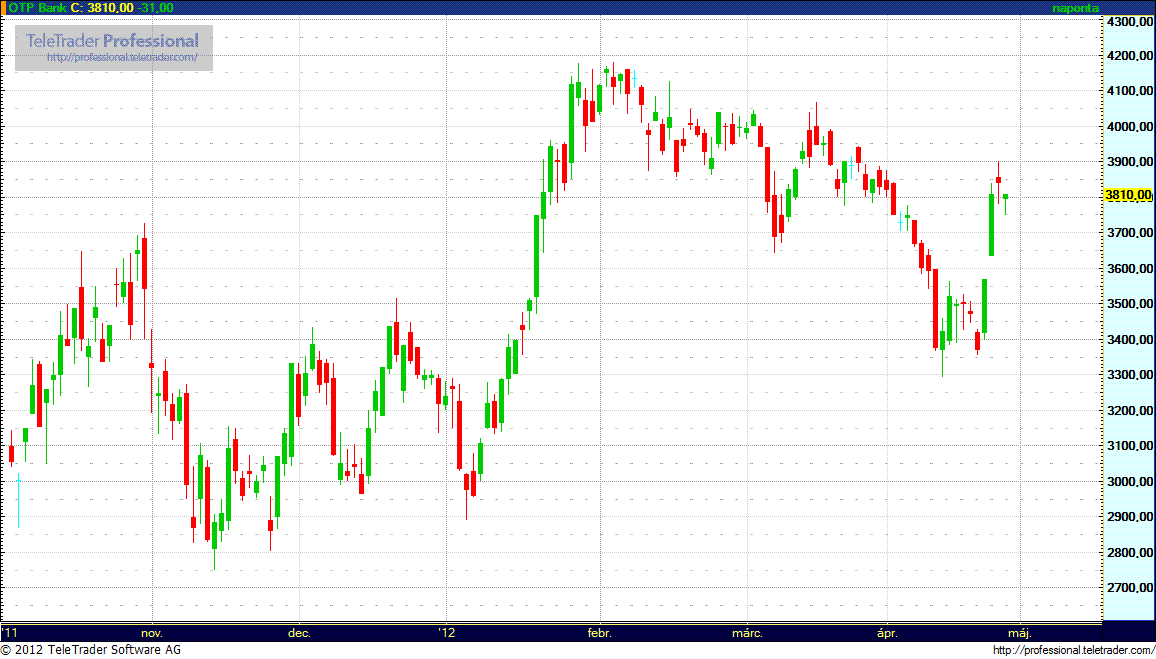Click the 4000,00 price axis label
This screenshot has height=659, width=1156.
1128,127
